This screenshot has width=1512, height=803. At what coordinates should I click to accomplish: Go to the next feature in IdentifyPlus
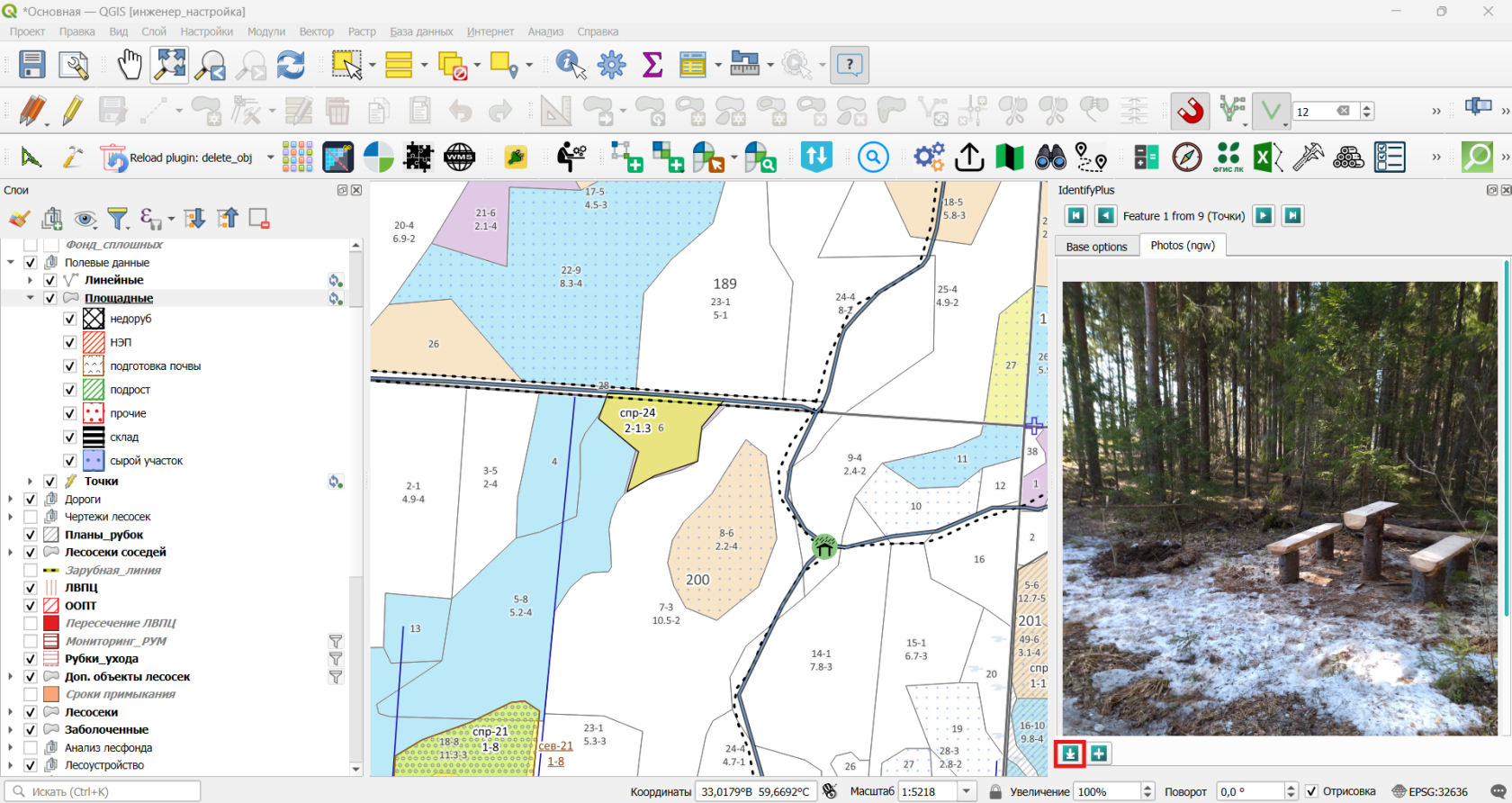click(x=1264, y=216)
